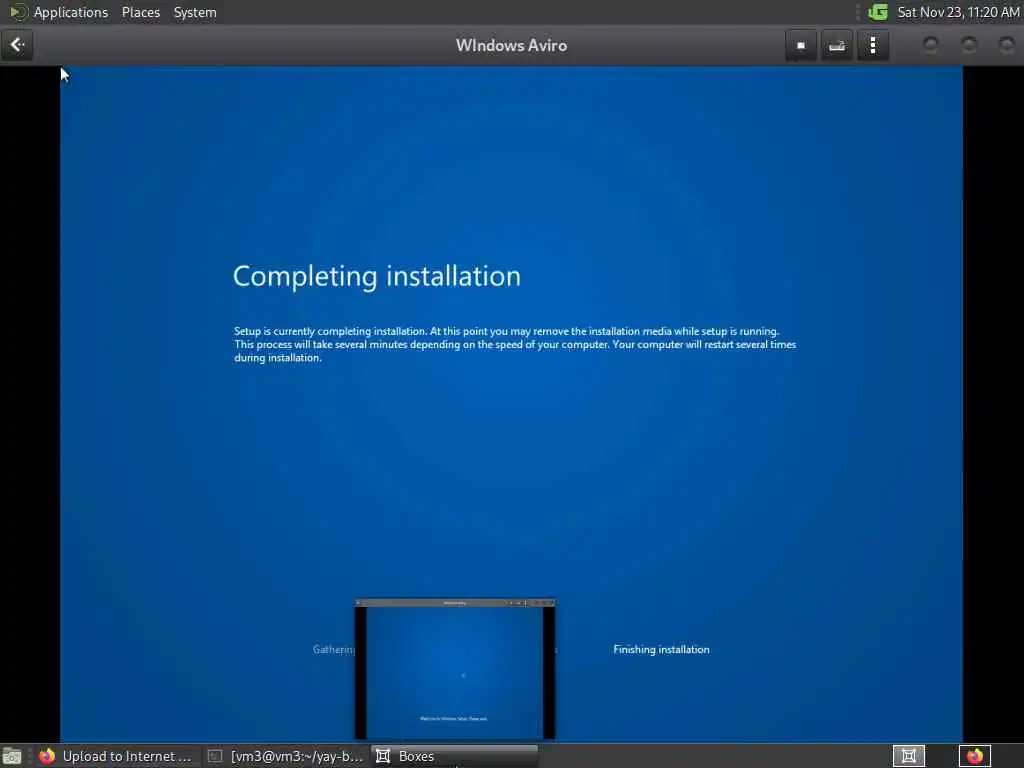Click the green tray icon near the clock
1024x768 pixels.
pos(878,12)
